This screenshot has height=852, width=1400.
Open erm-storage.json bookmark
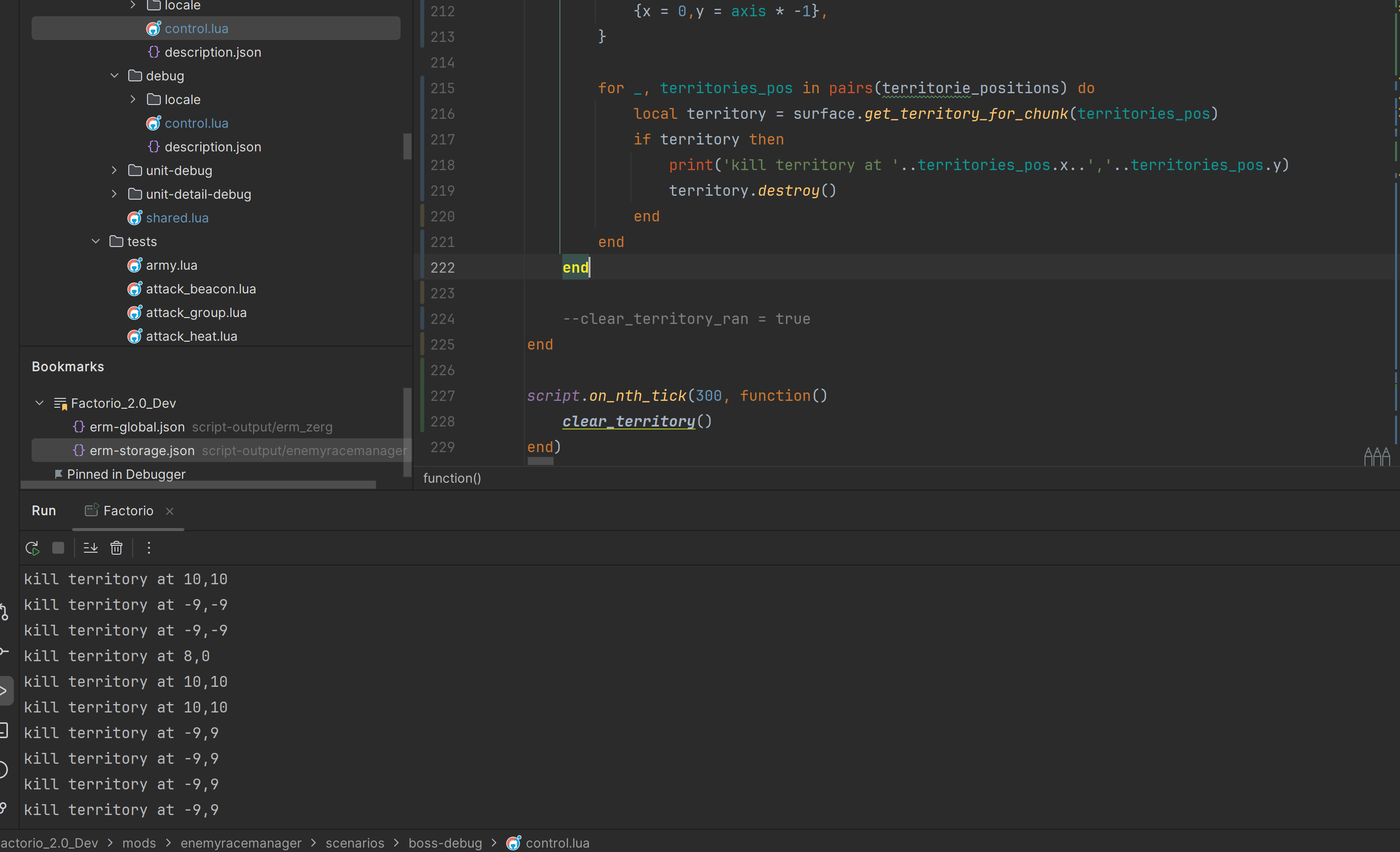click(142, 451)
